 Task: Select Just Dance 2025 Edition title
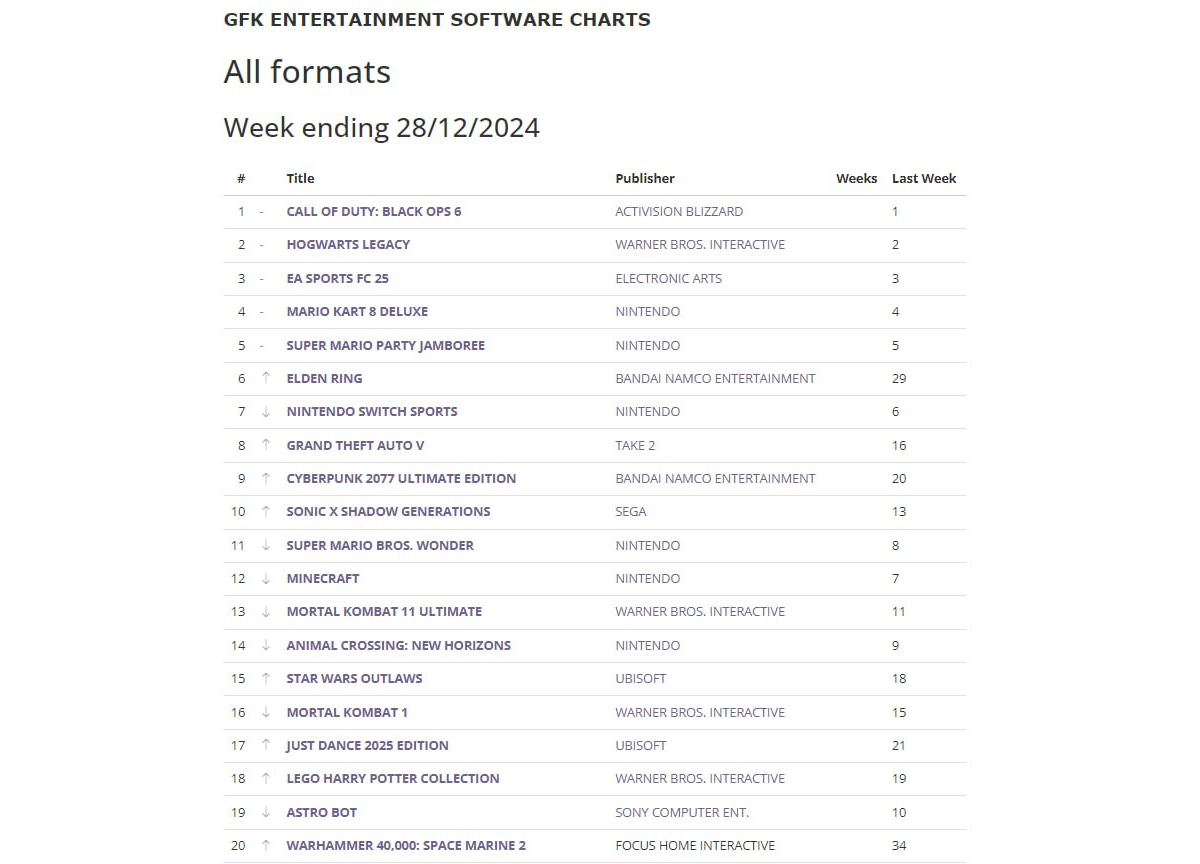pyautogui.click(x=367, y=745)
